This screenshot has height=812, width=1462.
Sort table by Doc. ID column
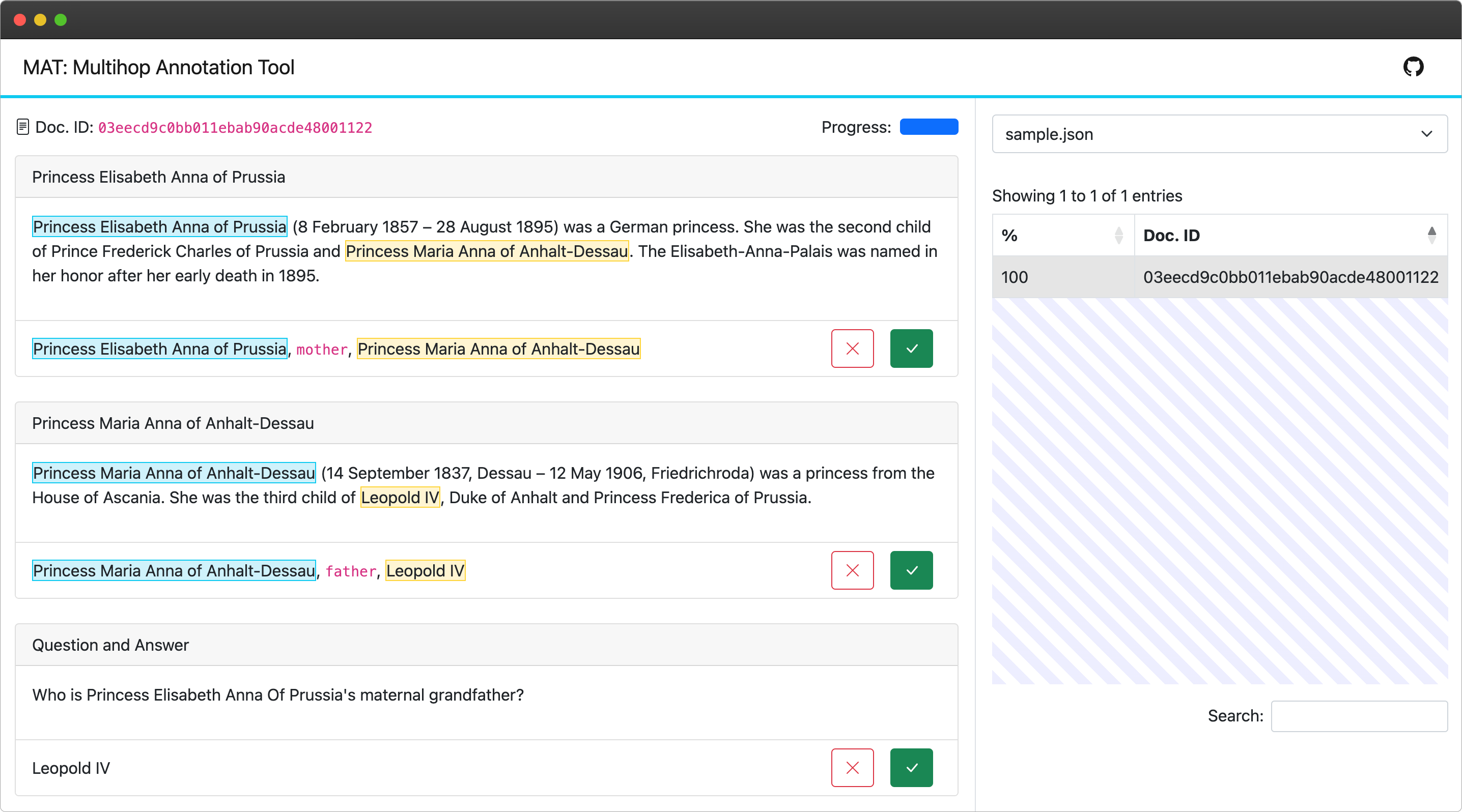pos(1289,236)
